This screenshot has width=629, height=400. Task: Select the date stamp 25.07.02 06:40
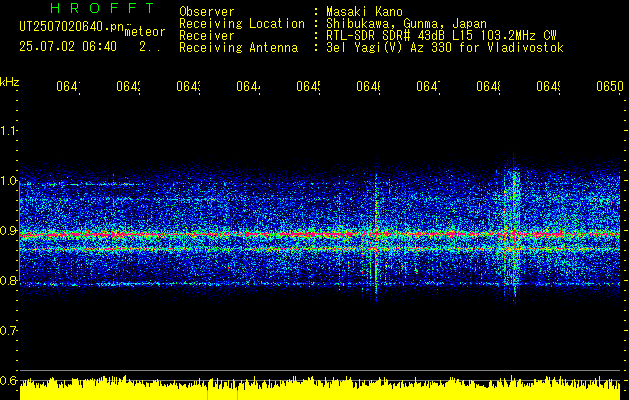(68, 47)
